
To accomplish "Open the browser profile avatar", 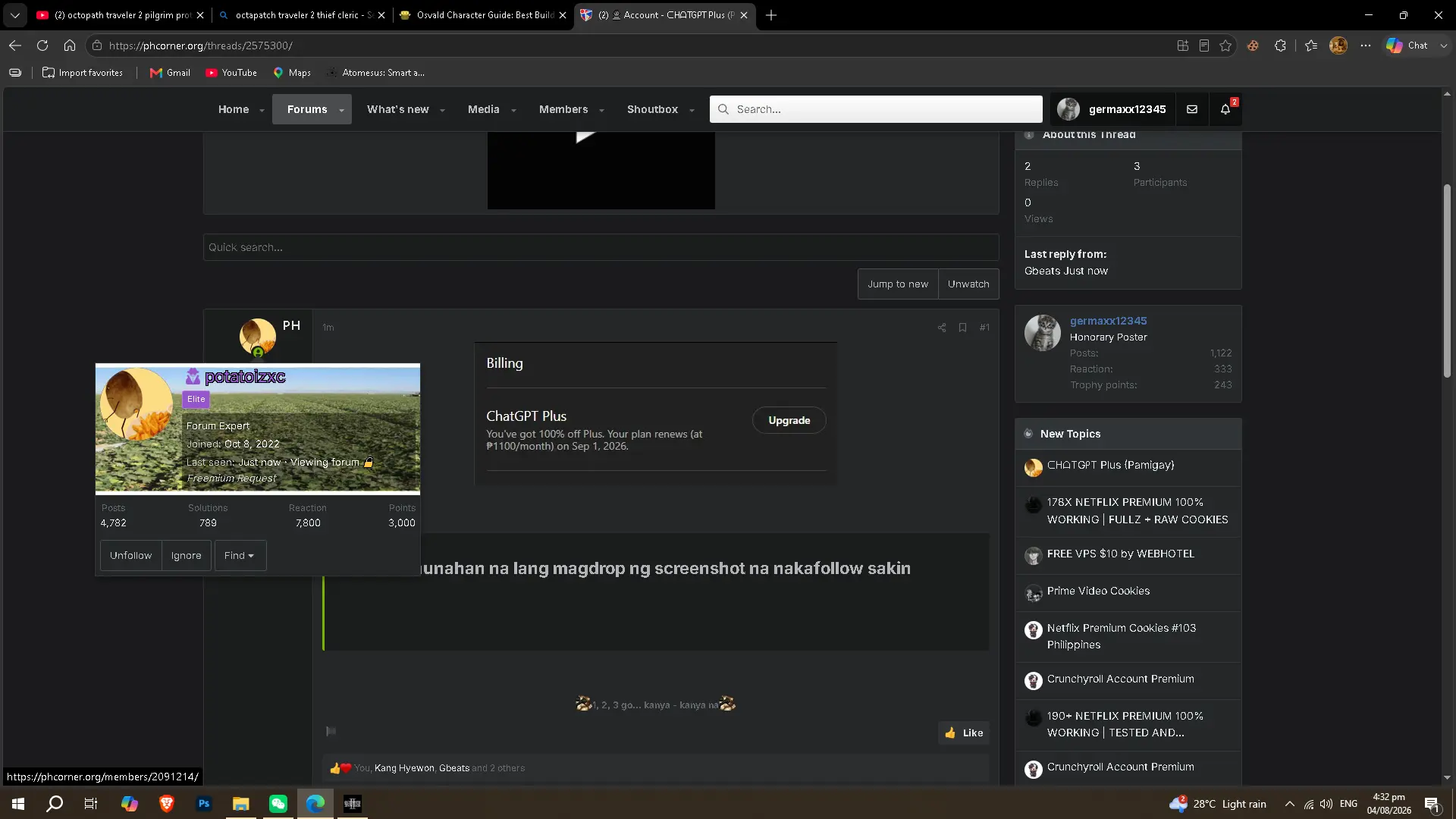I will [x=1338, y=45].
